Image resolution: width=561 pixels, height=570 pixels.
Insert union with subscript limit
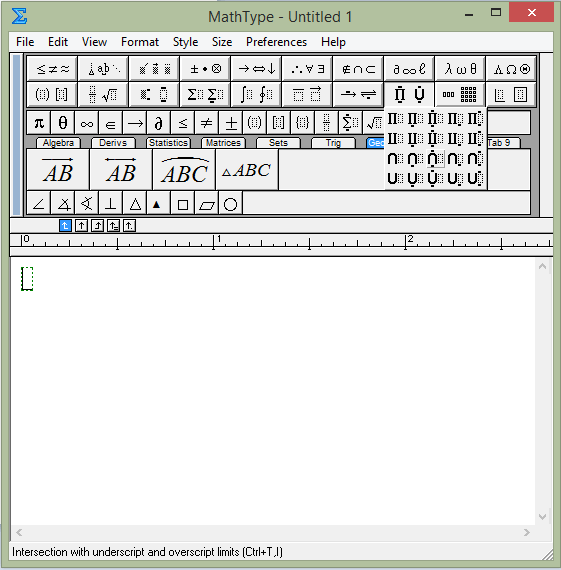(455, 178)
